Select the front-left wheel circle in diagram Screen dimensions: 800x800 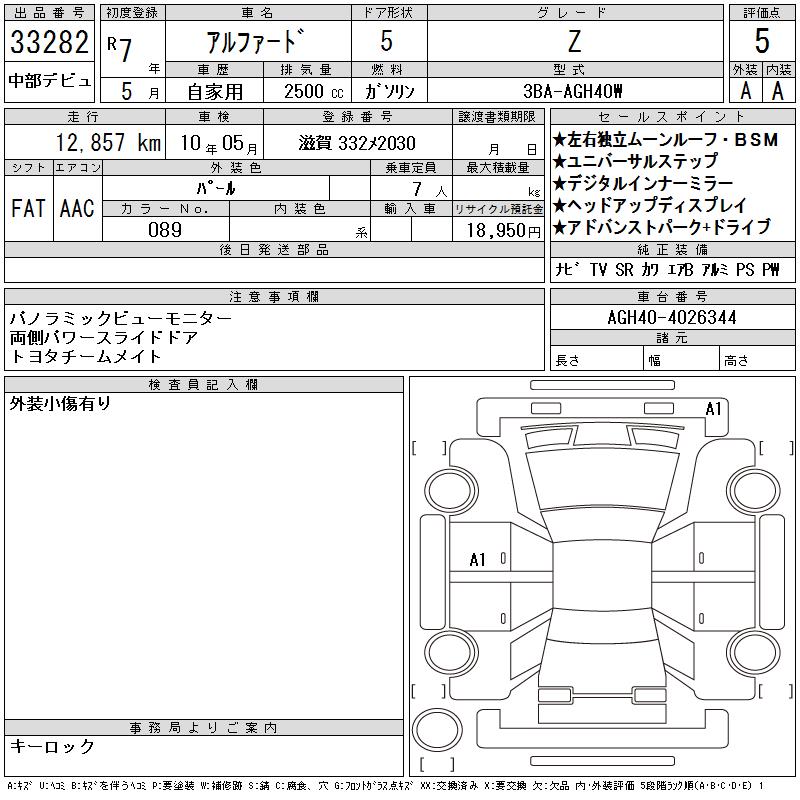pos(451,491)
